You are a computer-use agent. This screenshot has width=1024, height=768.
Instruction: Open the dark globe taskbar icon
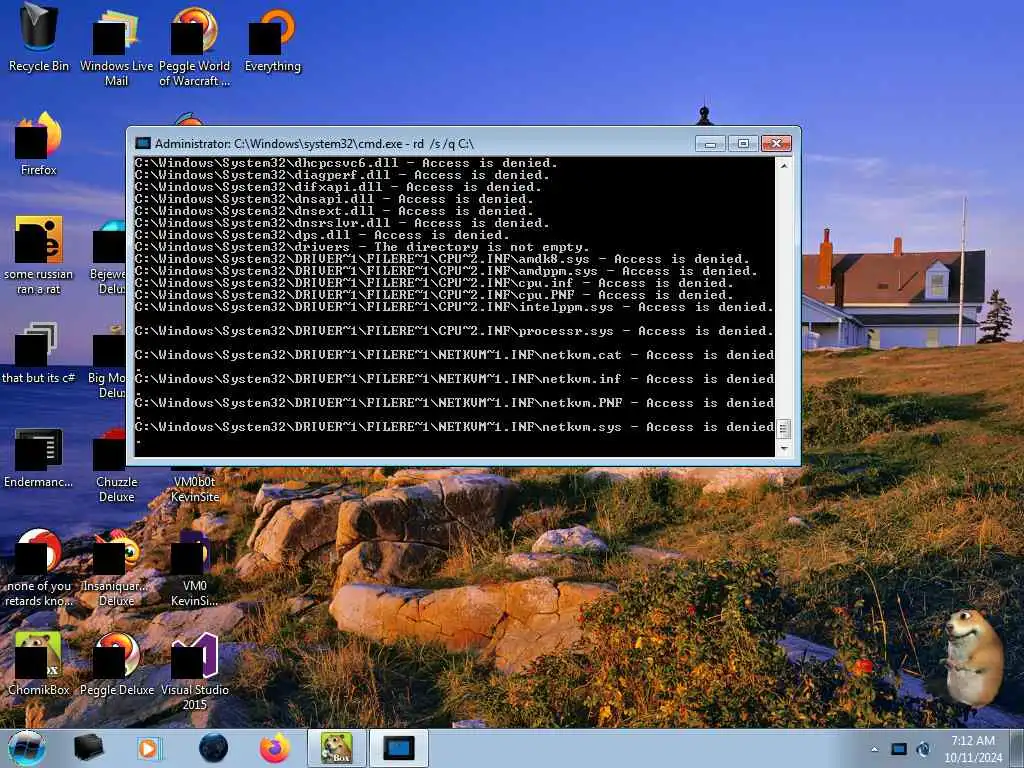[213, 748]
